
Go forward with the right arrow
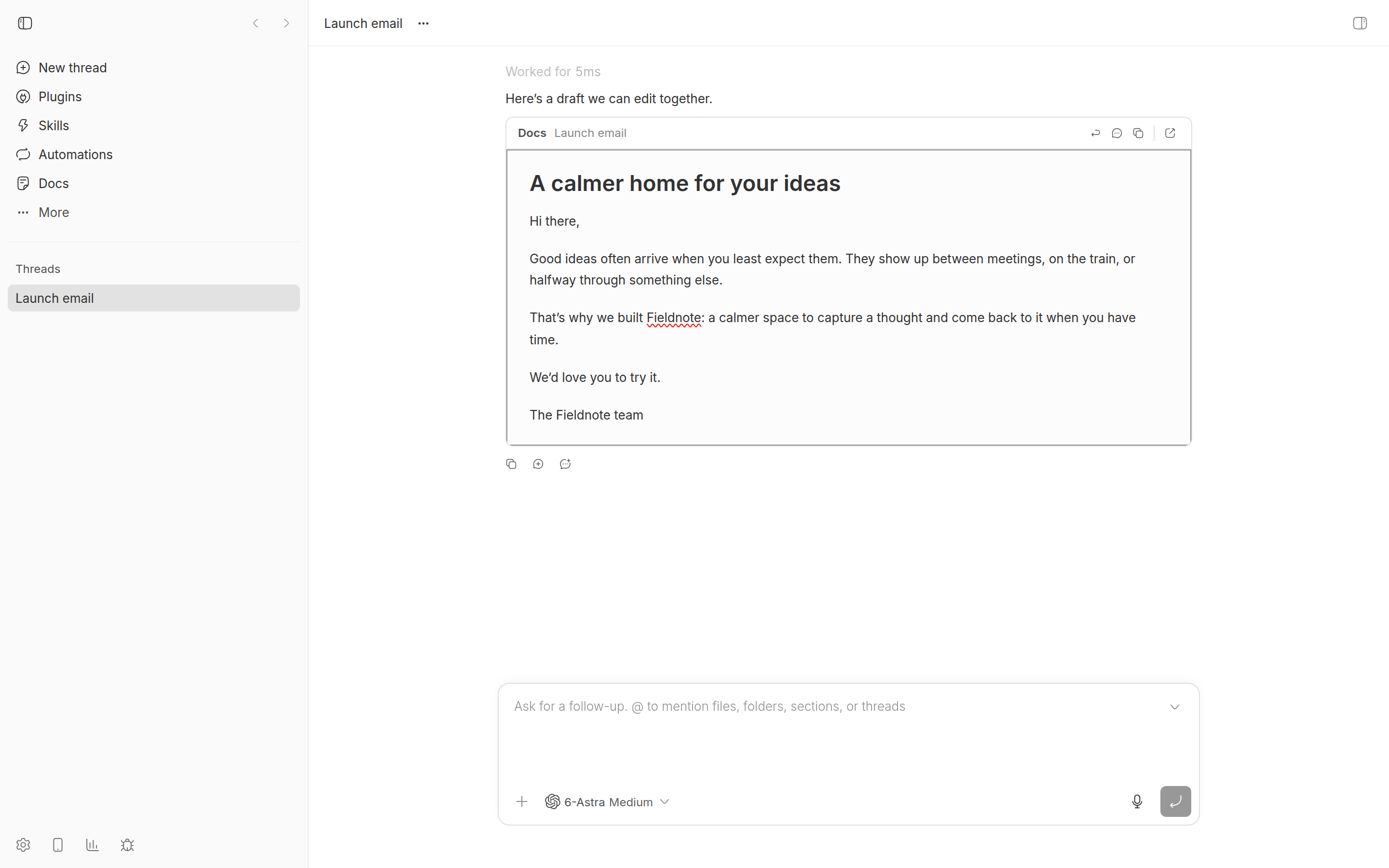286,23
